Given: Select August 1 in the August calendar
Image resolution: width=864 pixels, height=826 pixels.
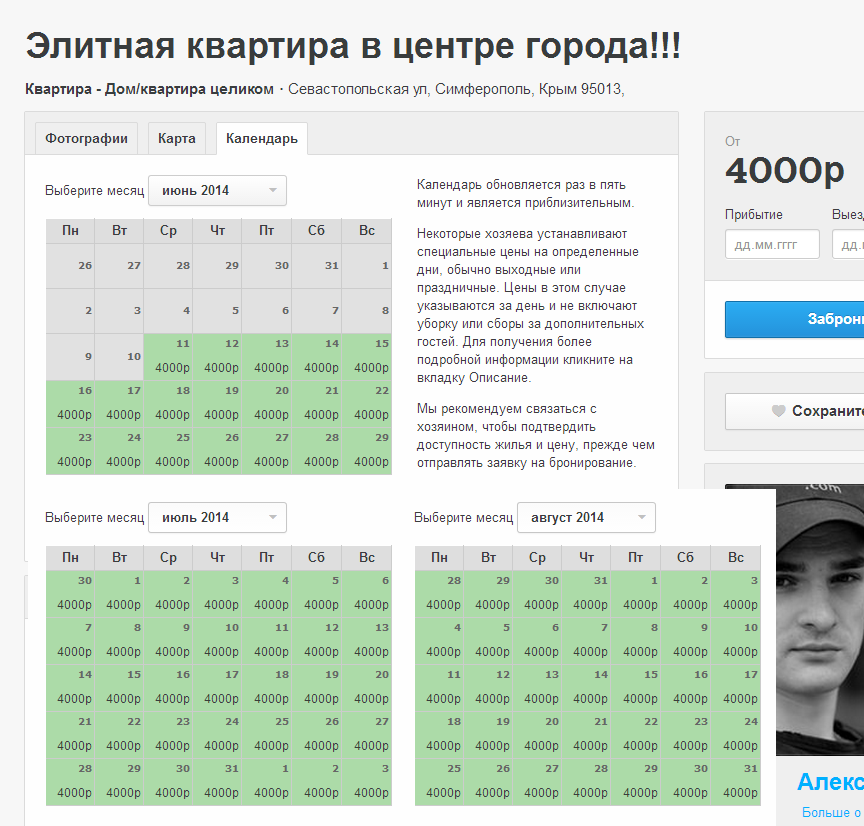Looking at the screenshot, I should (x=636, y=593).
